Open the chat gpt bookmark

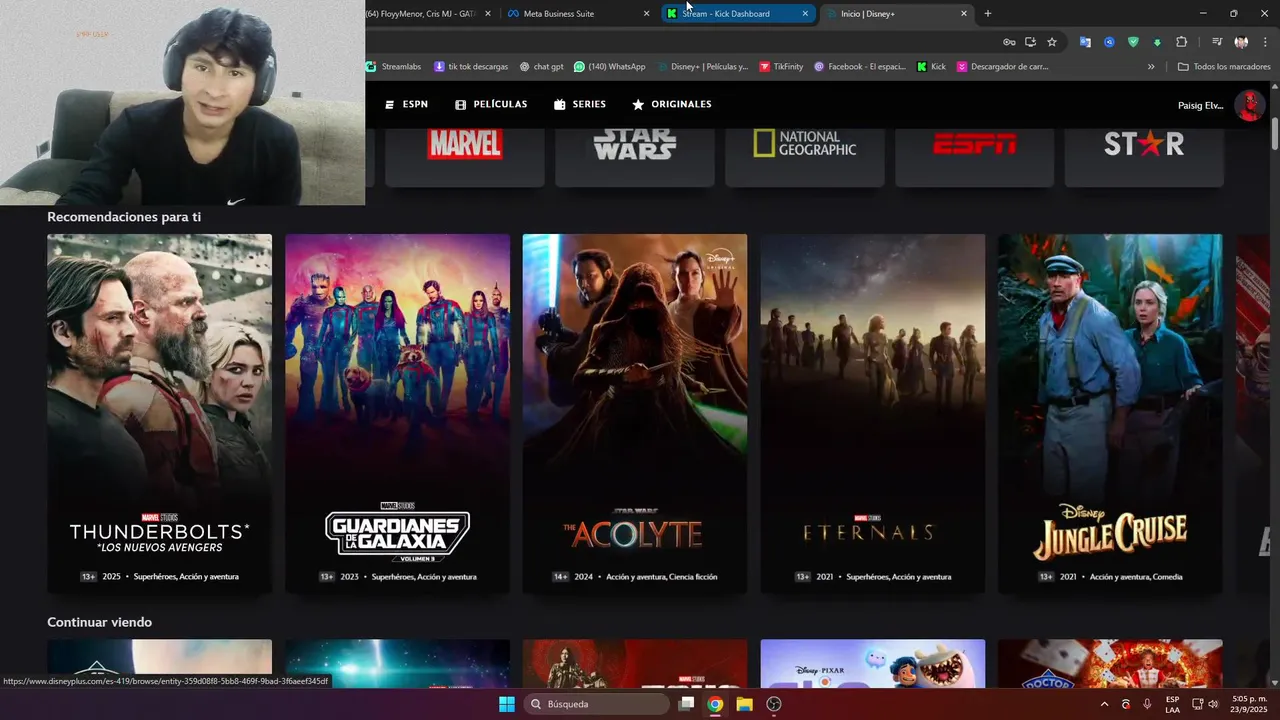click(541, 67)
